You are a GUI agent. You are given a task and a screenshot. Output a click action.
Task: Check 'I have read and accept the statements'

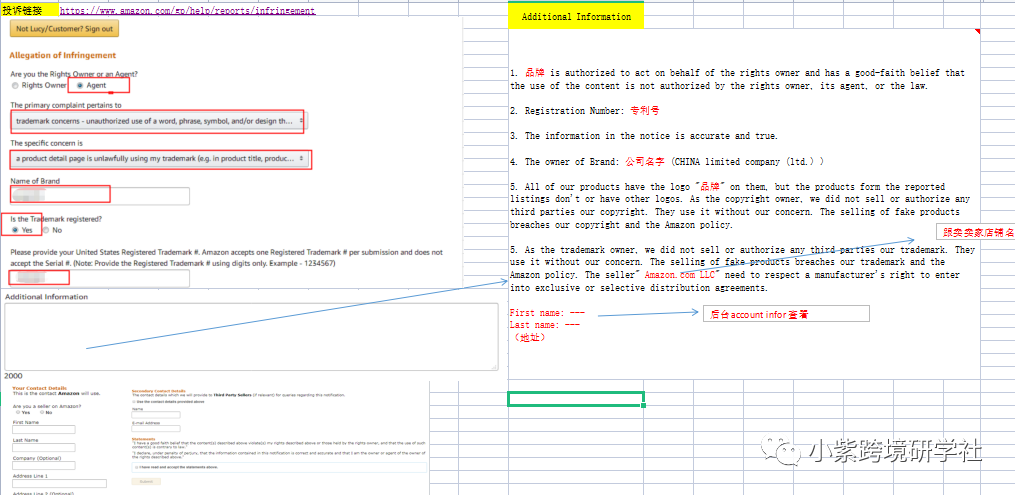(137, 467)
